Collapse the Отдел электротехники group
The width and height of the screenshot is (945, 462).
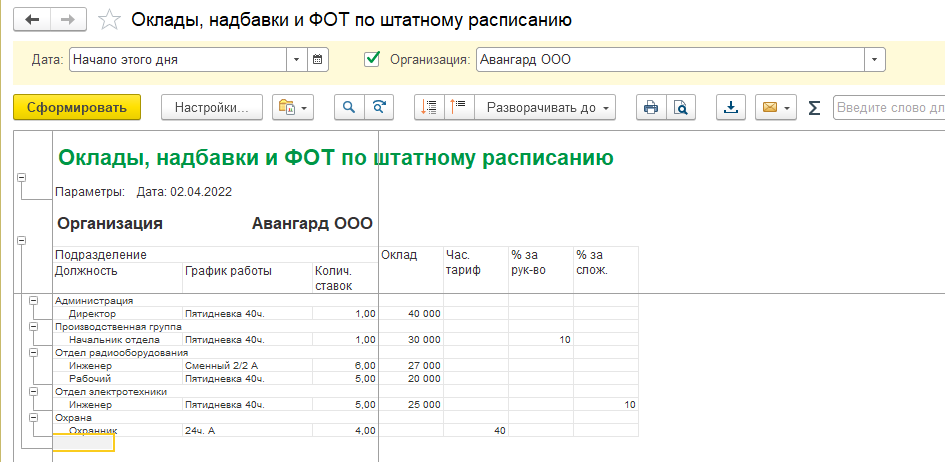pos(34,391)
